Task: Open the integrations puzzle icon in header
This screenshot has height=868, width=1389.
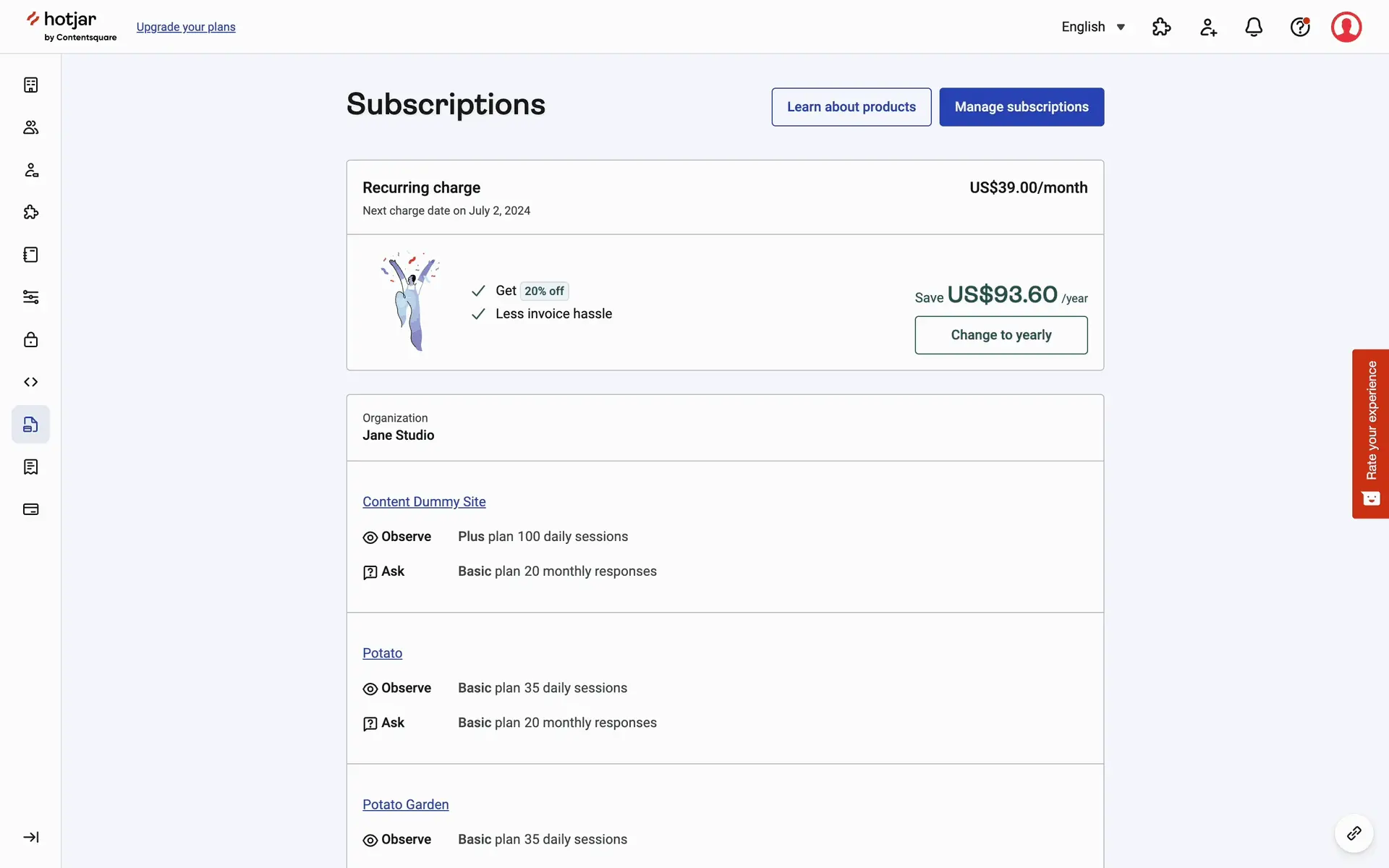Action: 1161,27
